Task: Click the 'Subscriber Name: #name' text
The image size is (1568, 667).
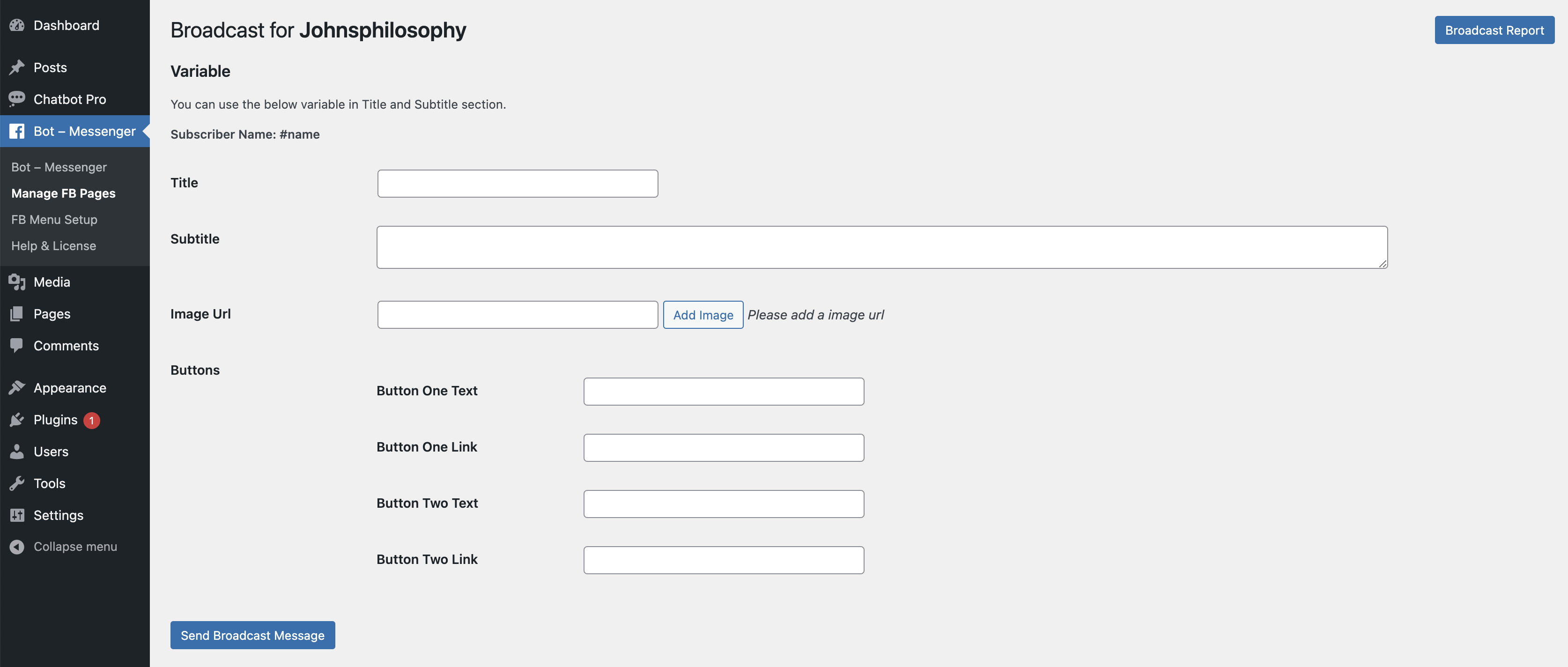Action: click(x=244, y=134)
